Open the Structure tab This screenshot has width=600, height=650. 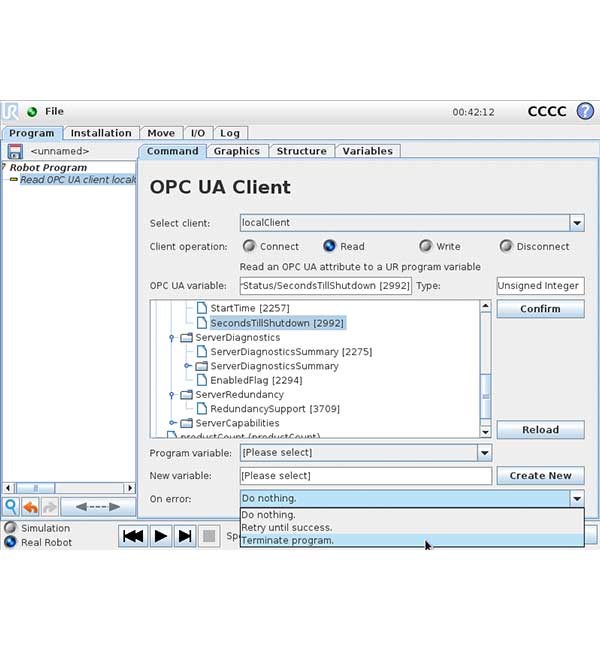[302, 151]
